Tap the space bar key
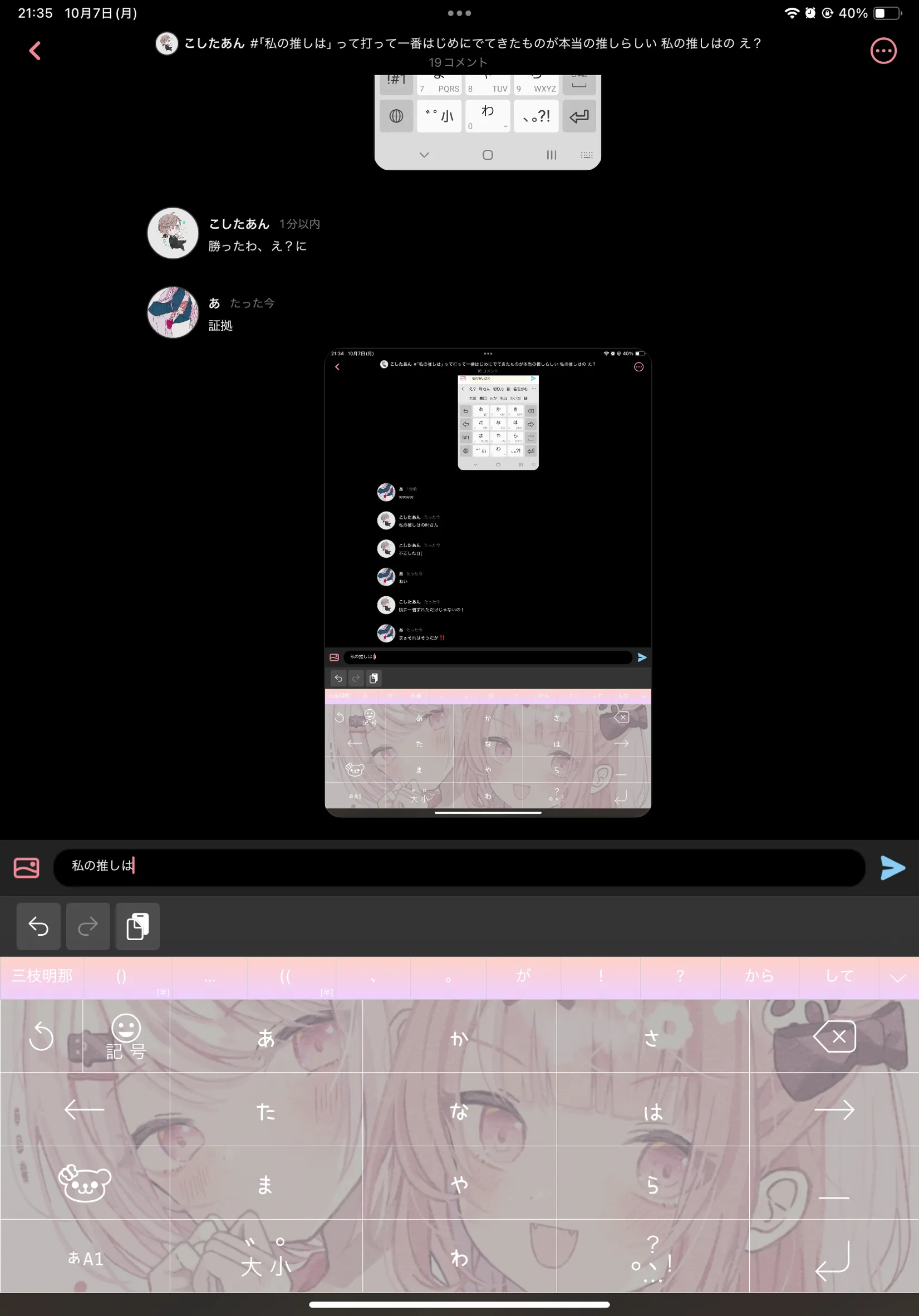The width and height of the screenshot is (919, 1316). 834,1182
